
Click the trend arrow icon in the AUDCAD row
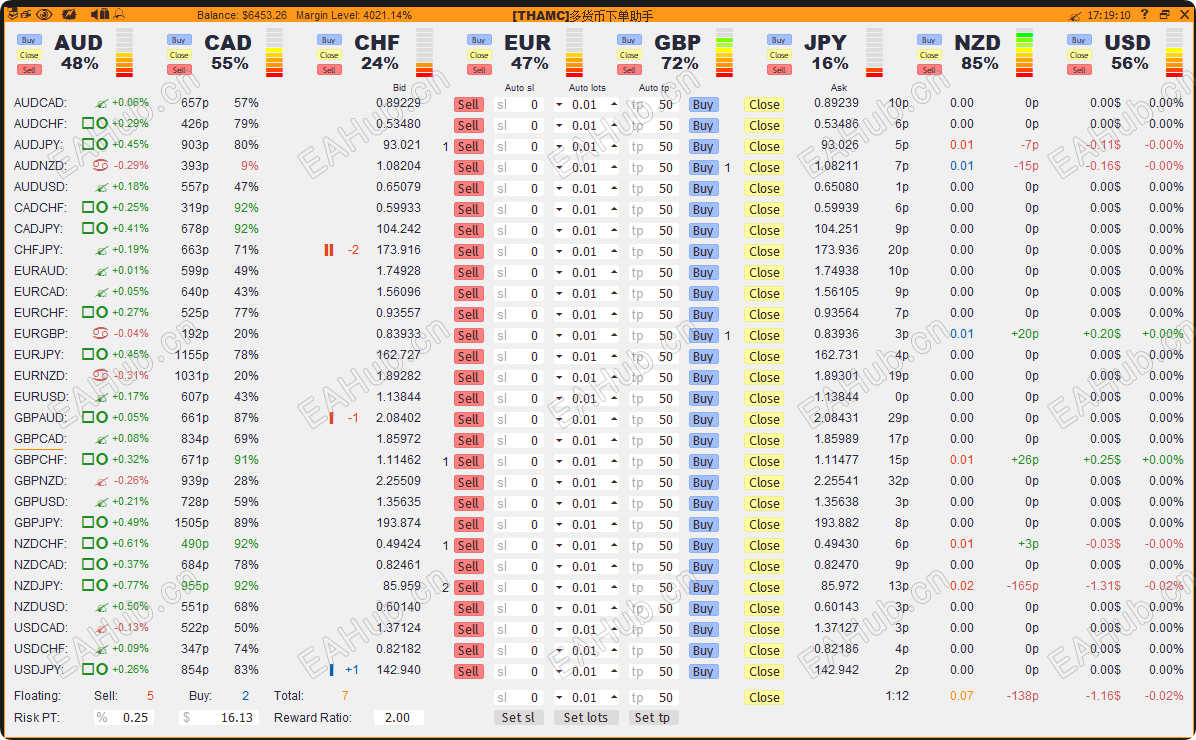click(x=101, y=103)
